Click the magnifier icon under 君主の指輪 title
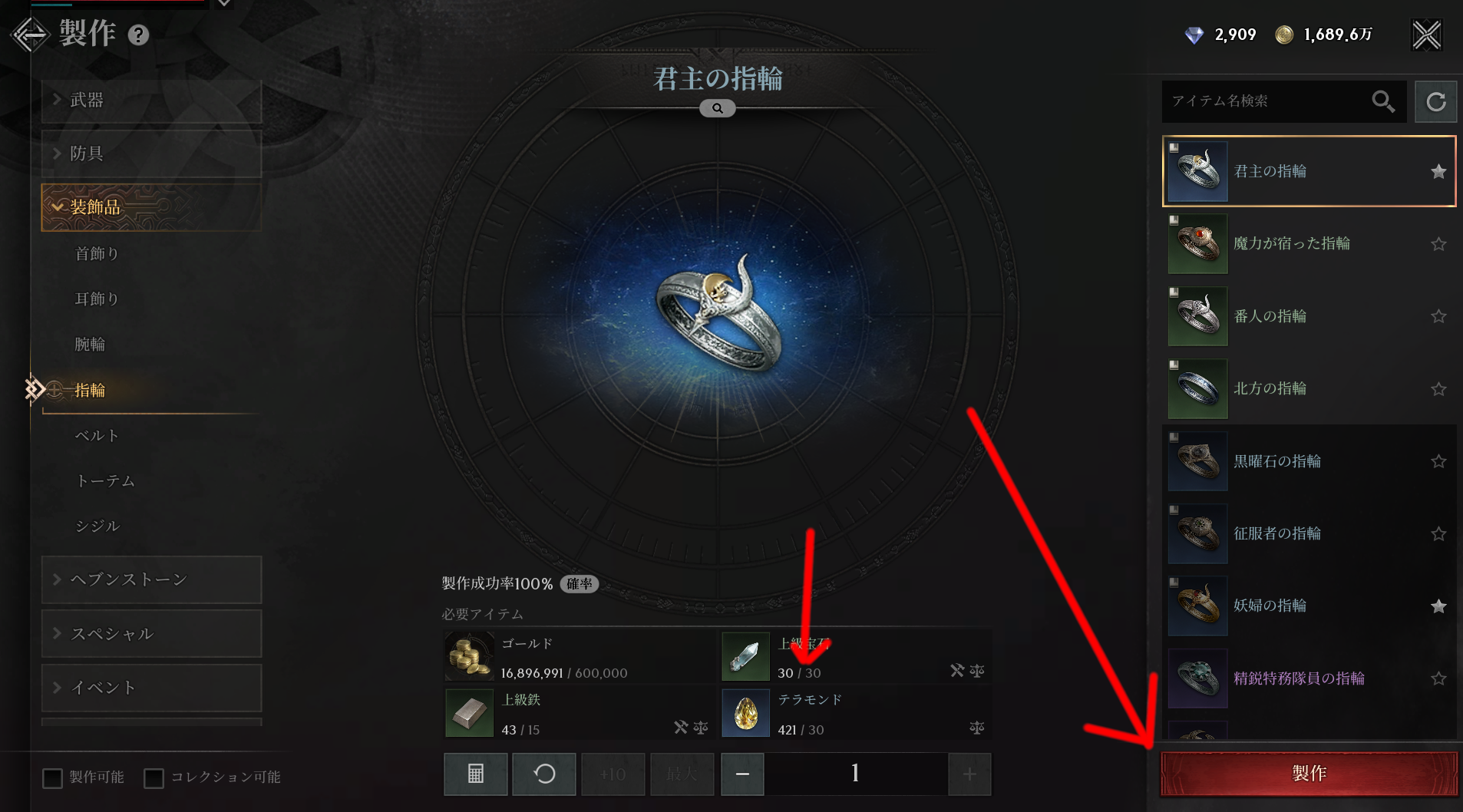1463x812 pixels. coord(718,108)
